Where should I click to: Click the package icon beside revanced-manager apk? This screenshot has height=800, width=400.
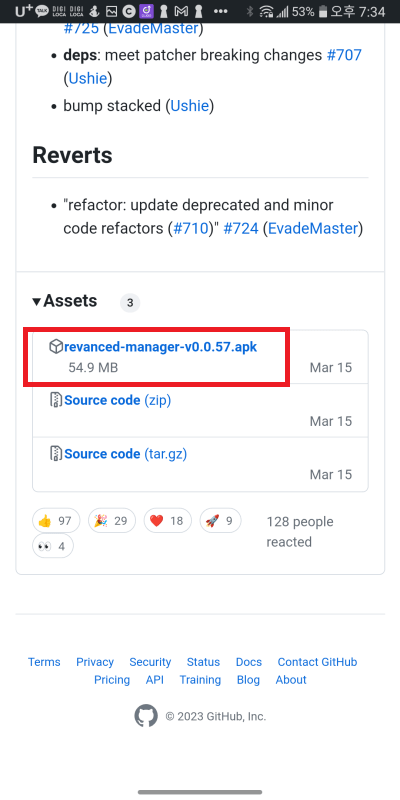click(x=56, y=347)
